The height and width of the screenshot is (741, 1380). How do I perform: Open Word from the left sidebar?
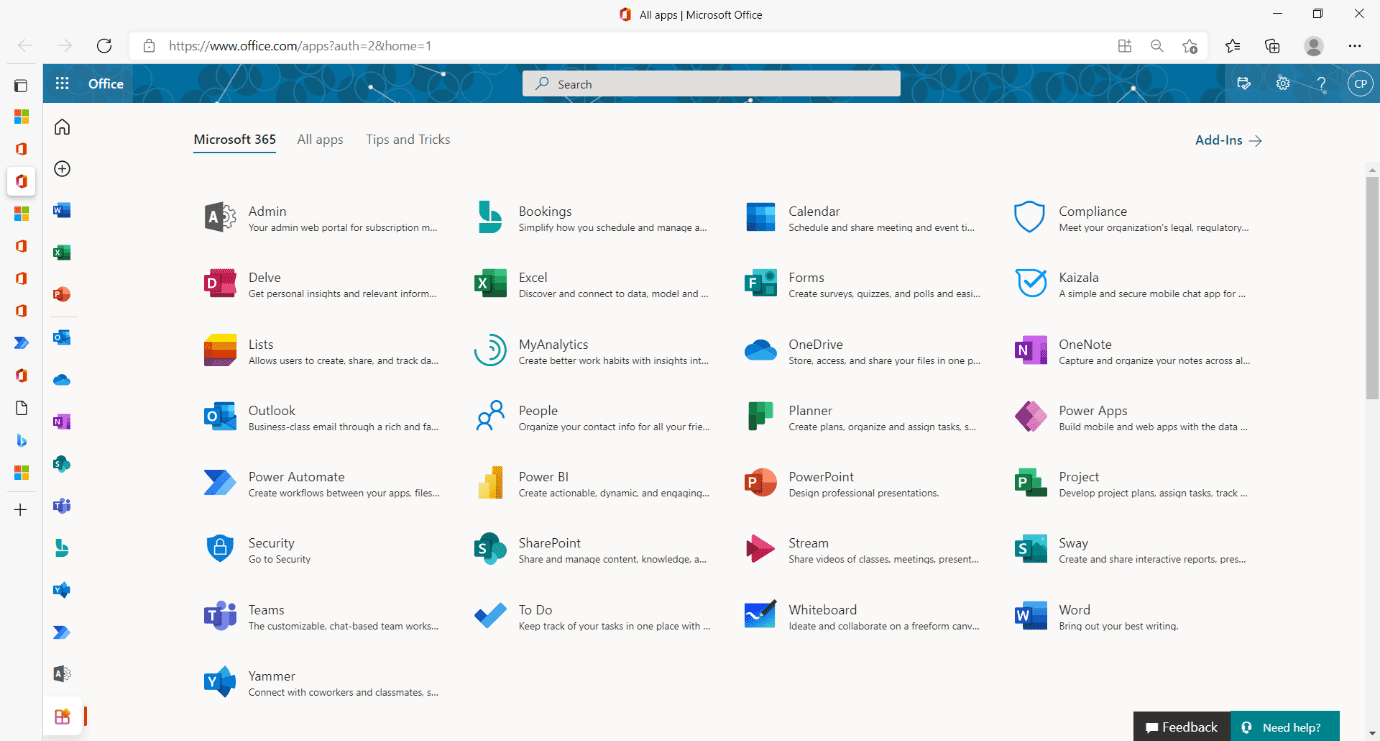pyautogui.click(x=62, y=211)
